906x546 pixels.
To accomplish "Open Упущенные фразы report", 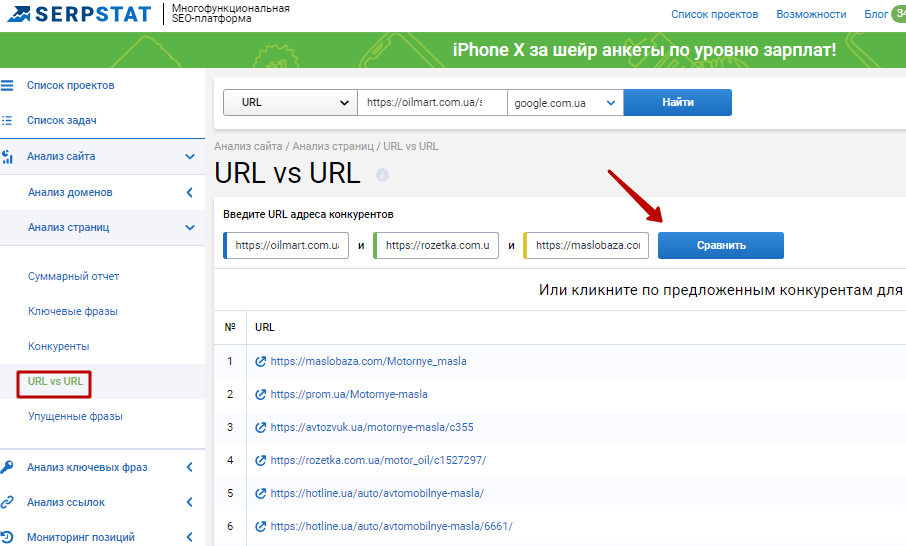I will click(75, 416).
